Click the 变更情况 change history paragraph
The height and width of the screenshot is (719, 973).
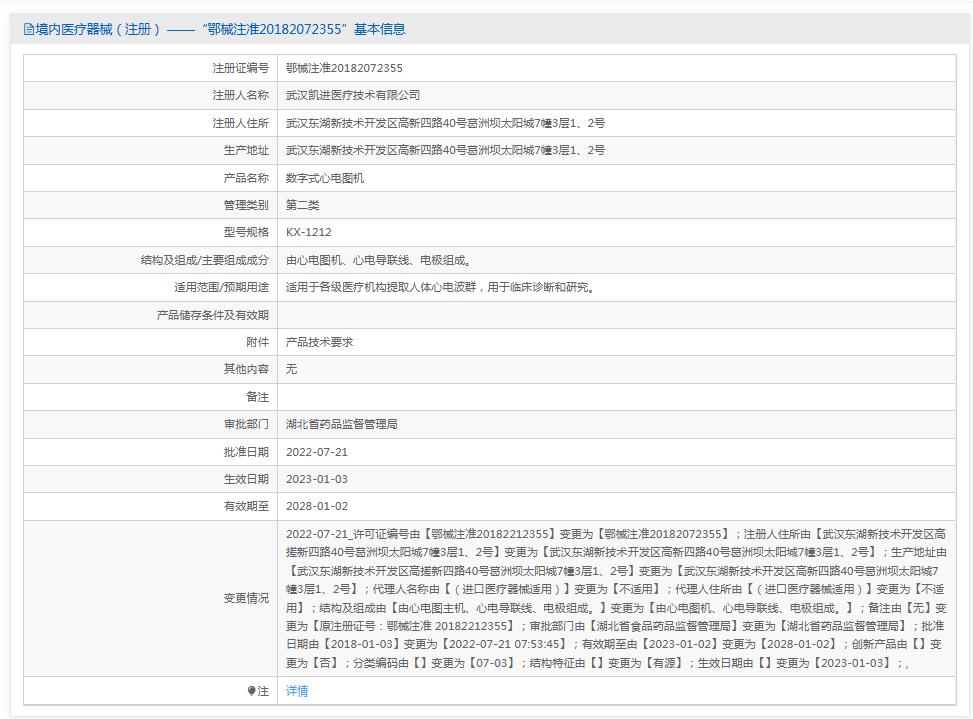(x=615, y=598)
